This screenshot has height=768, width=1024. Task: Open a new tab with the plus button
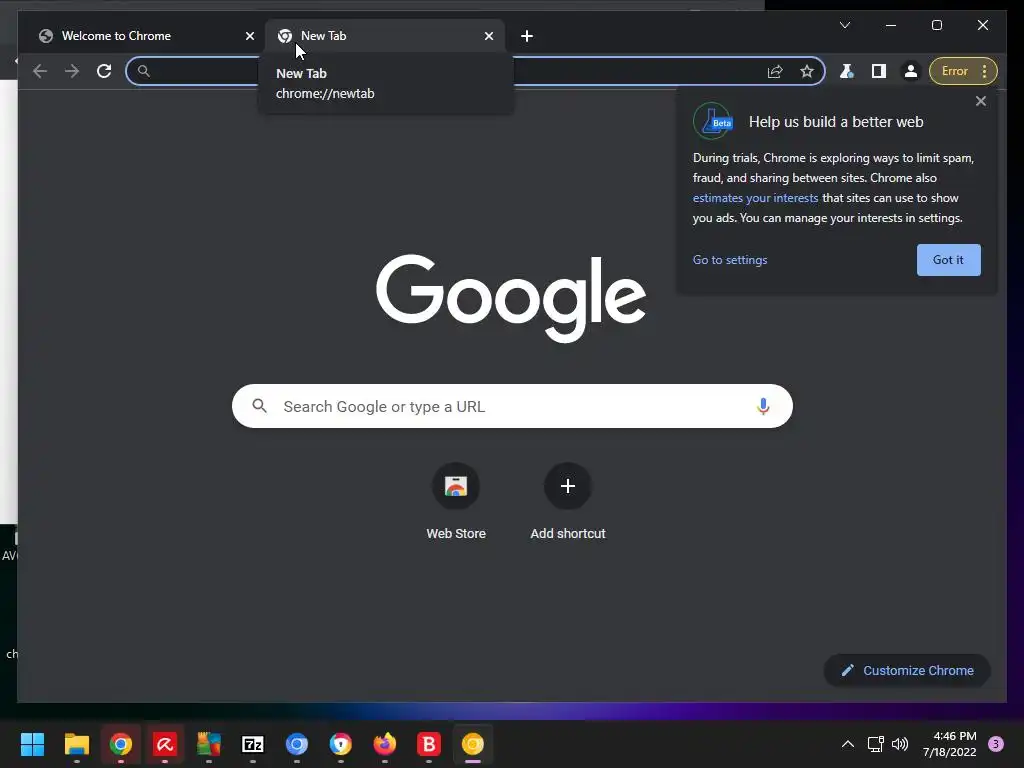pyautogui.click(x=527, y=36)
